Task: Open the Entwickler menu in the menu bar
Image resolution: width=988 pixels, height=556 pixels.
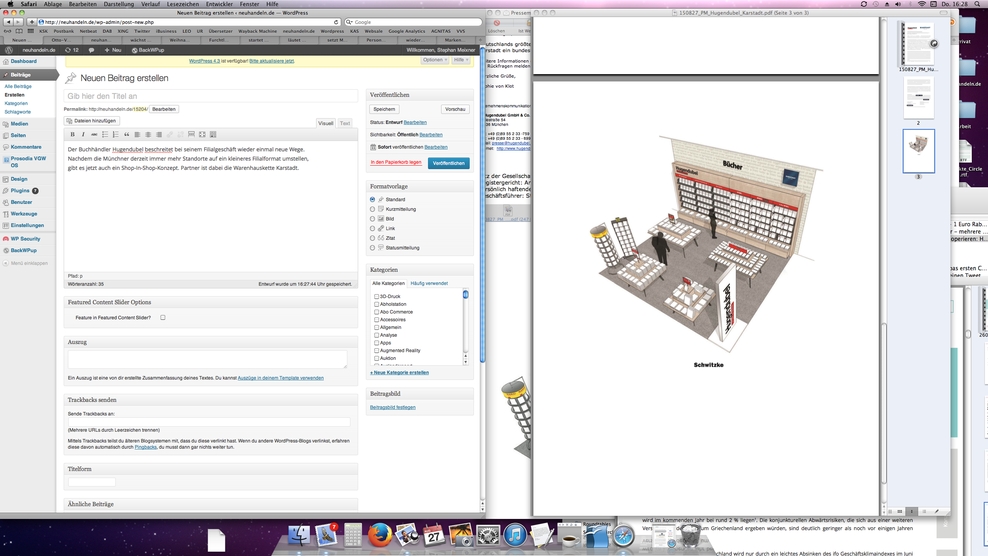Action: coord(219,4)
